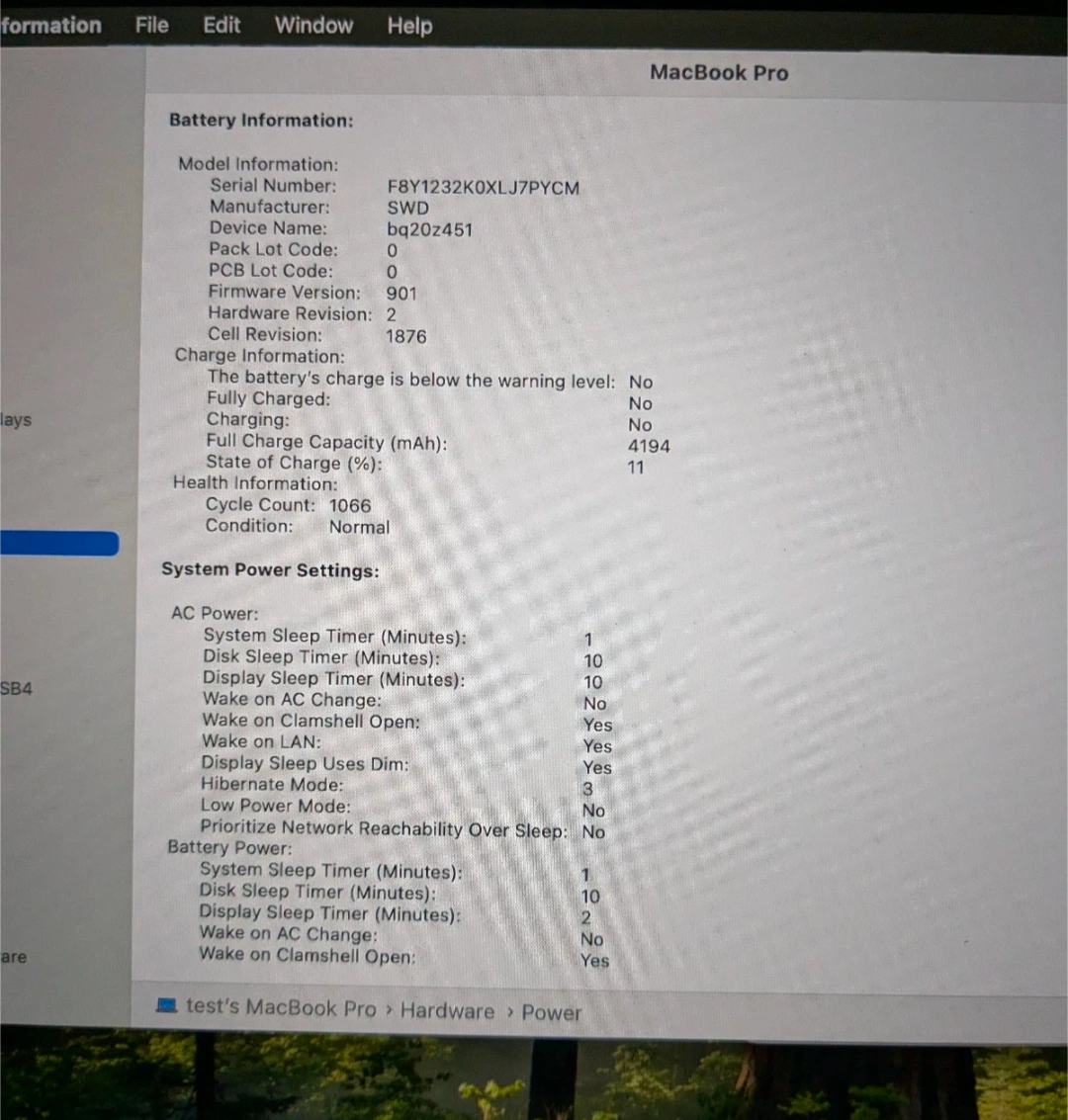
Task: Click device name "bq20z451"
Action: [x=429, y=229]
